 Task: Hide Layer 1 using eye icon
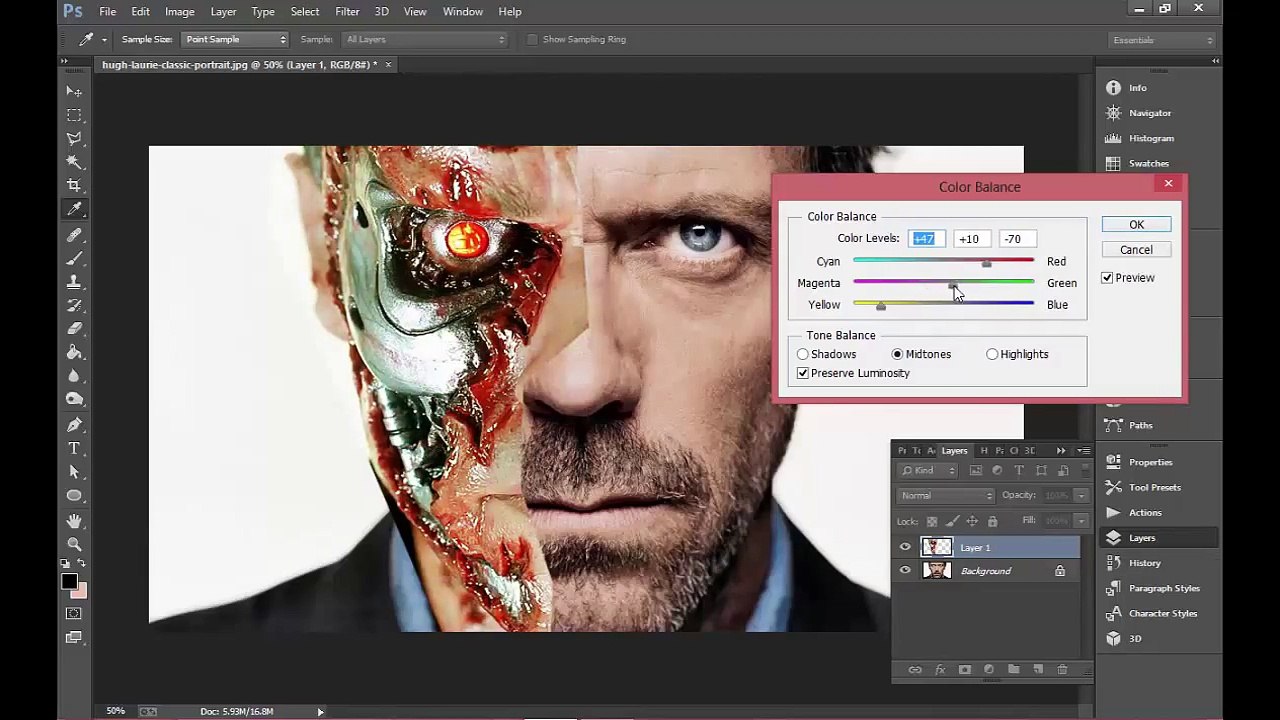905,547
